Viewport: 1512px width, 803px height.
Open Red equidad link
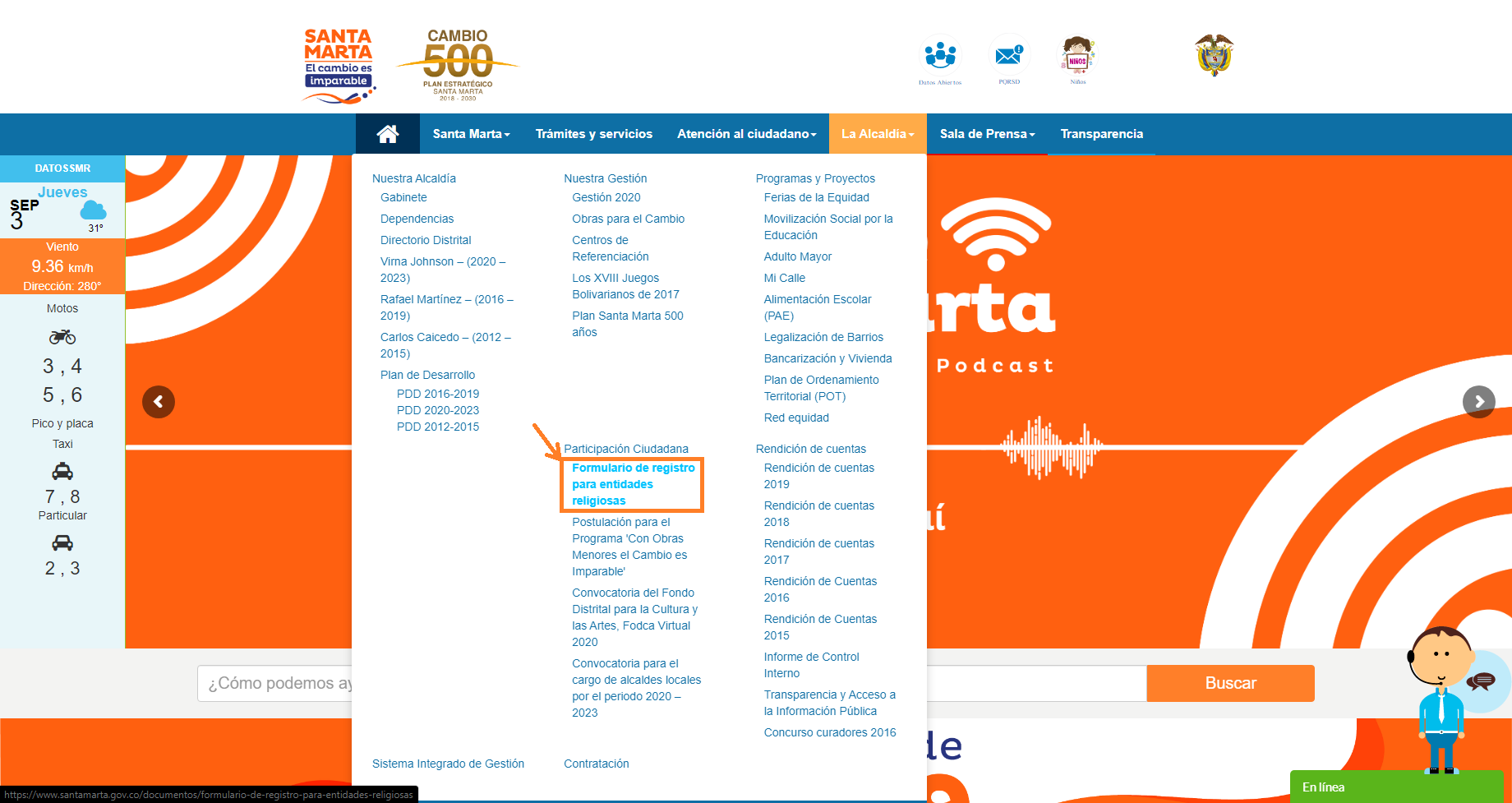click(x=796, y=418)
